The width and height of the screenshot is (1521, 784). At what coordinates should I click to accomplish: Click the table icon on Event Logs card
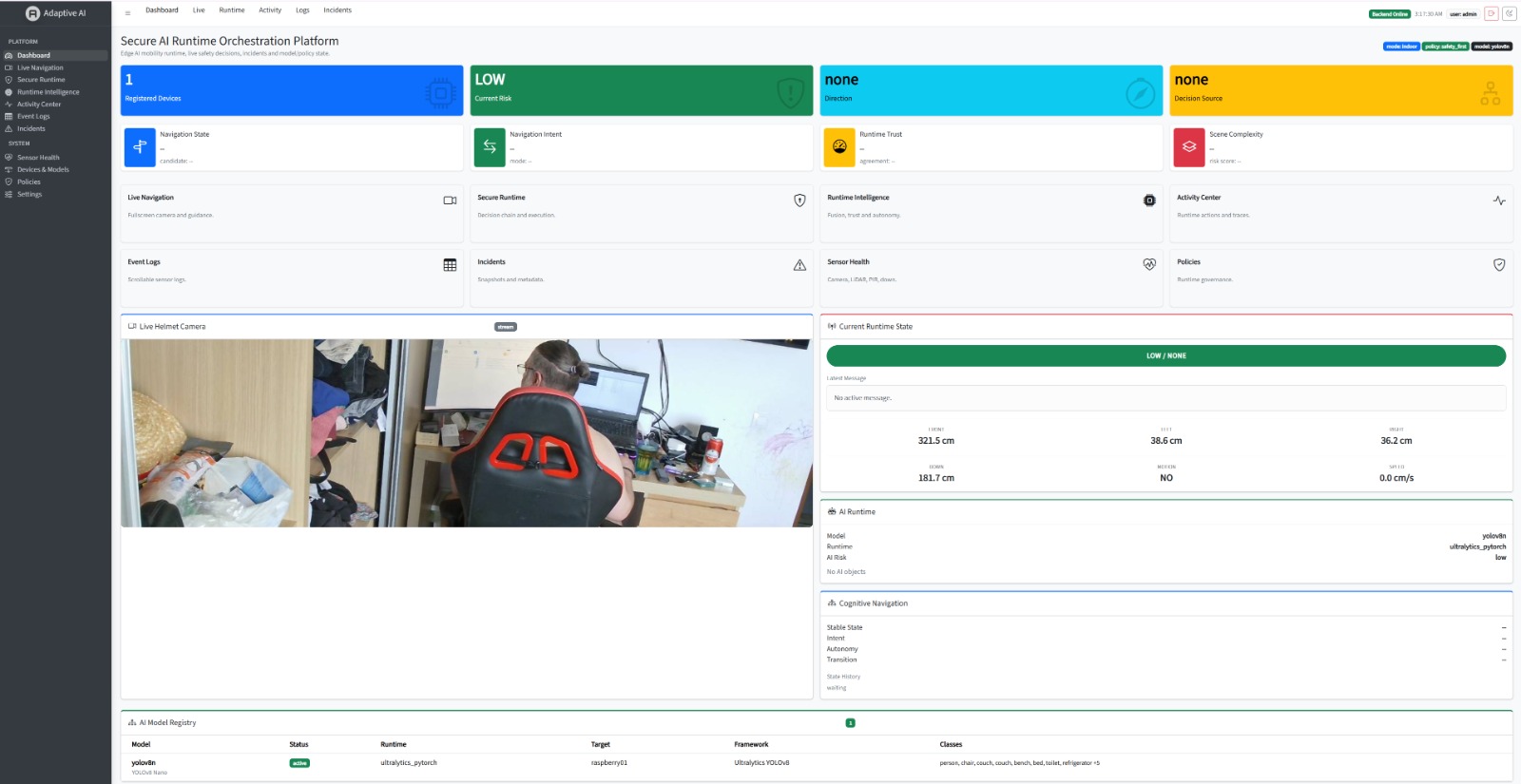point(450,265)
